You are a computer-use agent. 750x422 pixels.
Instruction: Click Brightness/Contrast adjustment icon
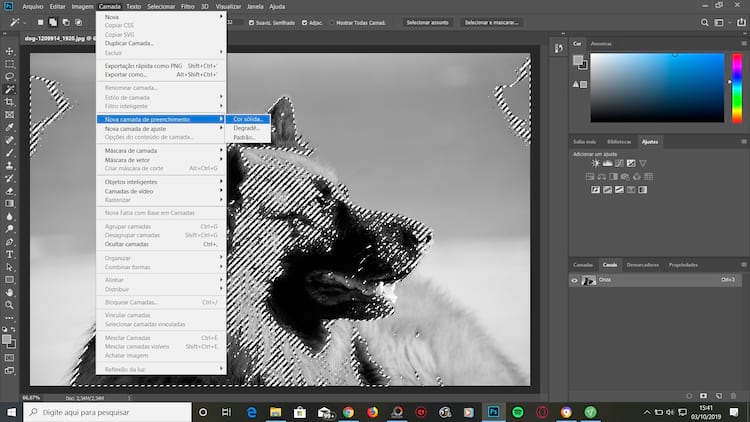[596, 164]
